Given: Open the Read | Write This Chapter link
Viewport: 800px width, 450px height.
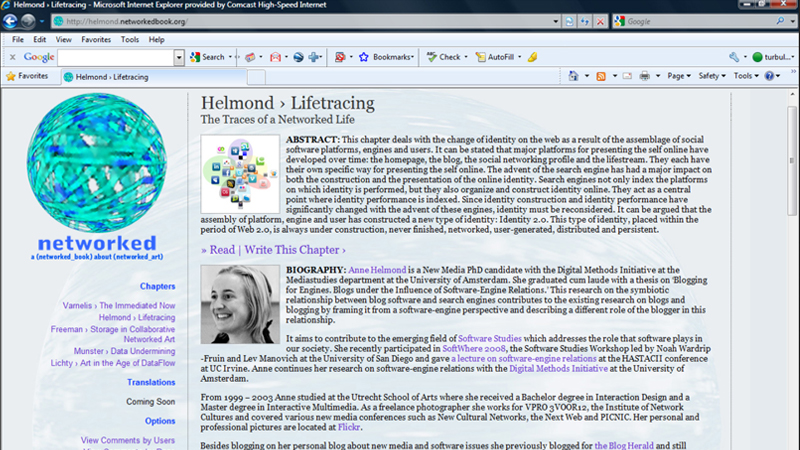Looking at the screenshot, I should coord(273,250).
